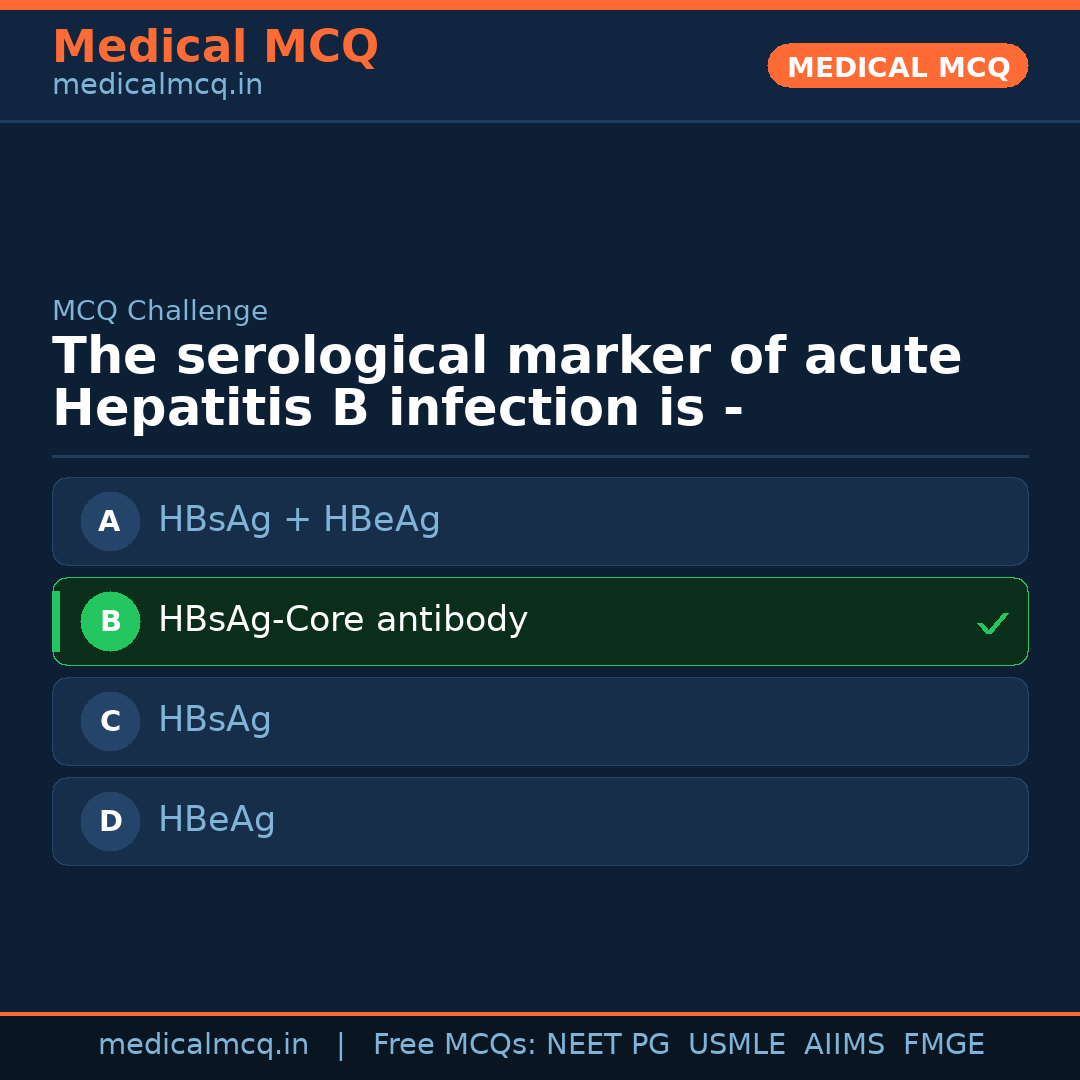
Task: Pick the "HBeAg" answer text in option D
Action: click(x=216, y=820)
